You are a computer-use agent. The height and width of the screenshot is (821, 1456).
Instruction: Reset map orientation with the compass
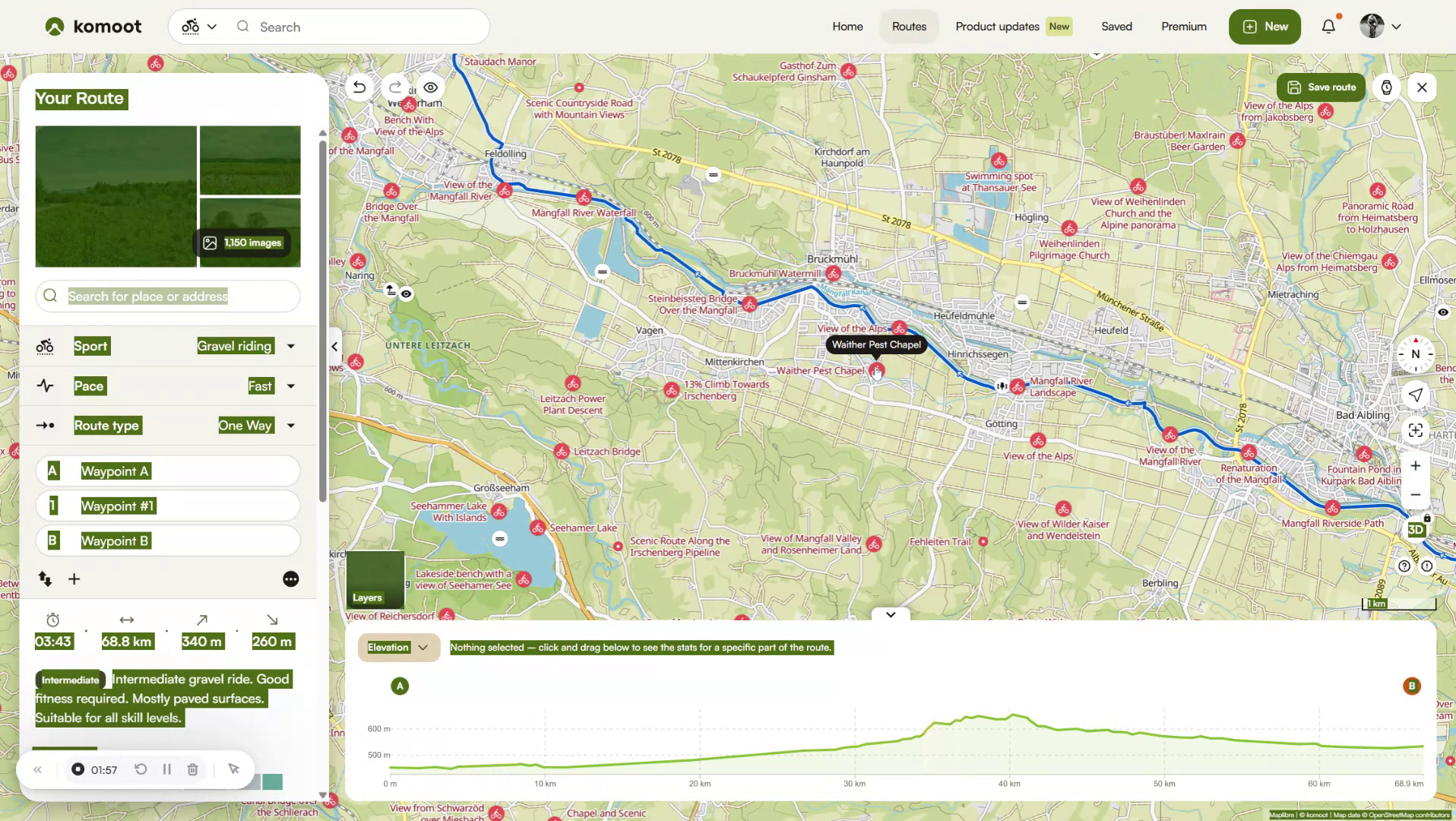click(x=1414, y=353)
